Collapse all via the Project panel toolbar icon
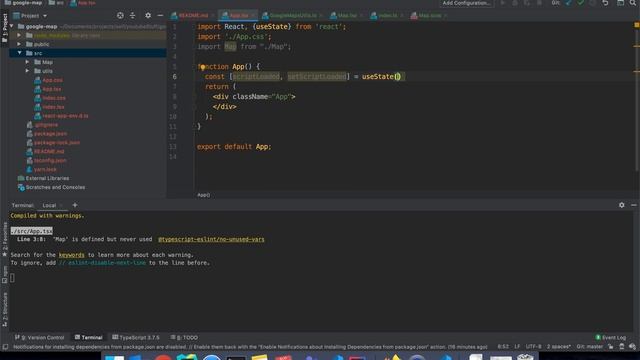Screen dimensions: 640x360 pyautogui.click(x=133, y=16)
